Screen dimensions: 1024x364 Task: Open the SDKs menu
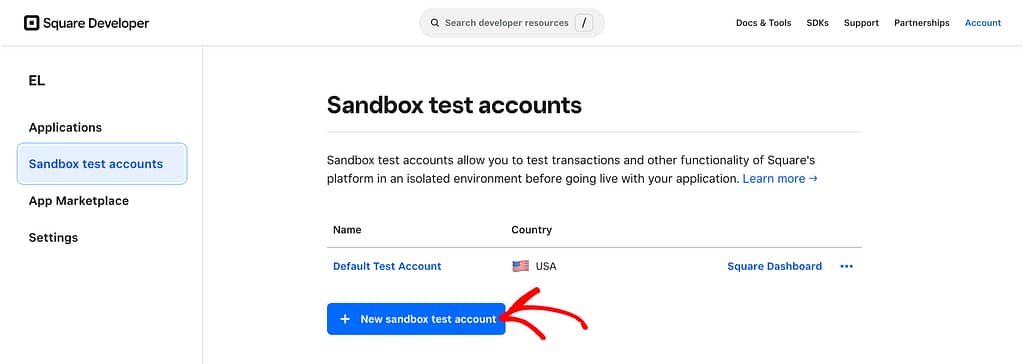pos(818,23)
